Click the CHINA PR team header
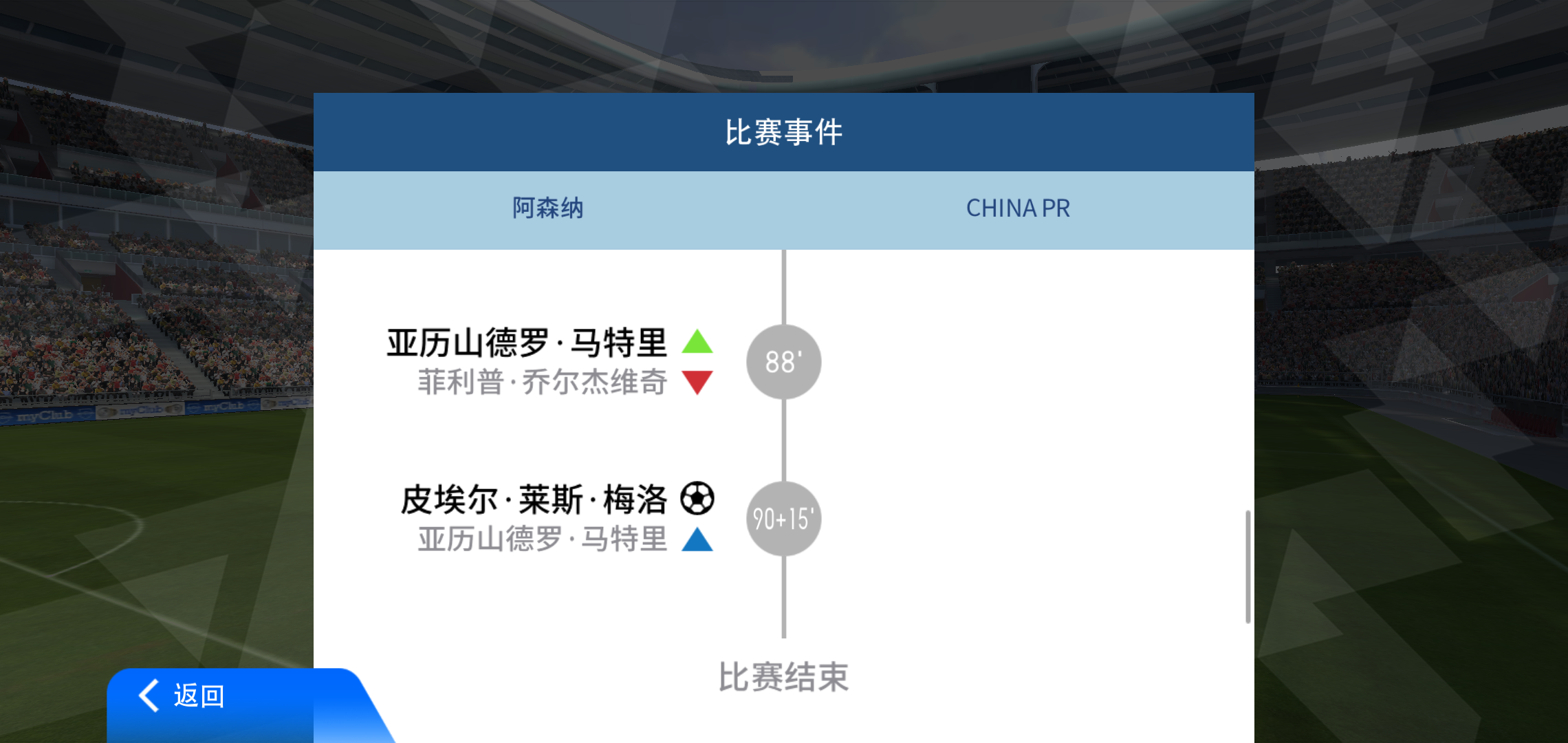Image resolution: width=1568 pixels, height=743 pixels. pos(1018,208)
